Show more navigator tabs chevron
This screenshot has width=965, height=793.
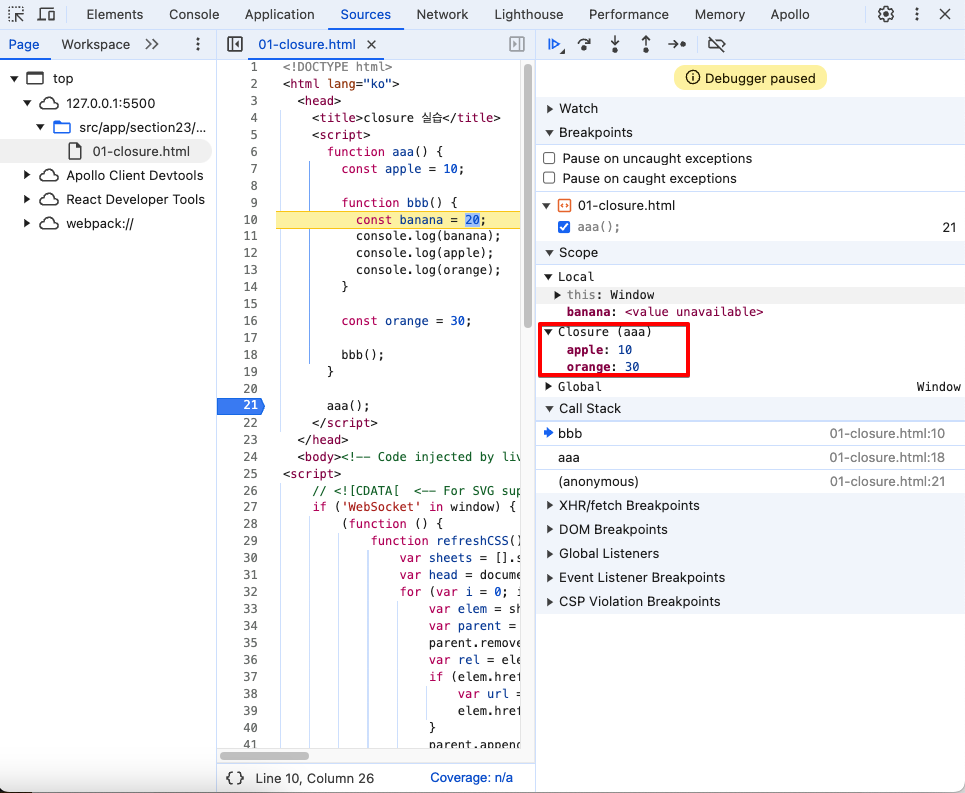click(x=152, y=44)
